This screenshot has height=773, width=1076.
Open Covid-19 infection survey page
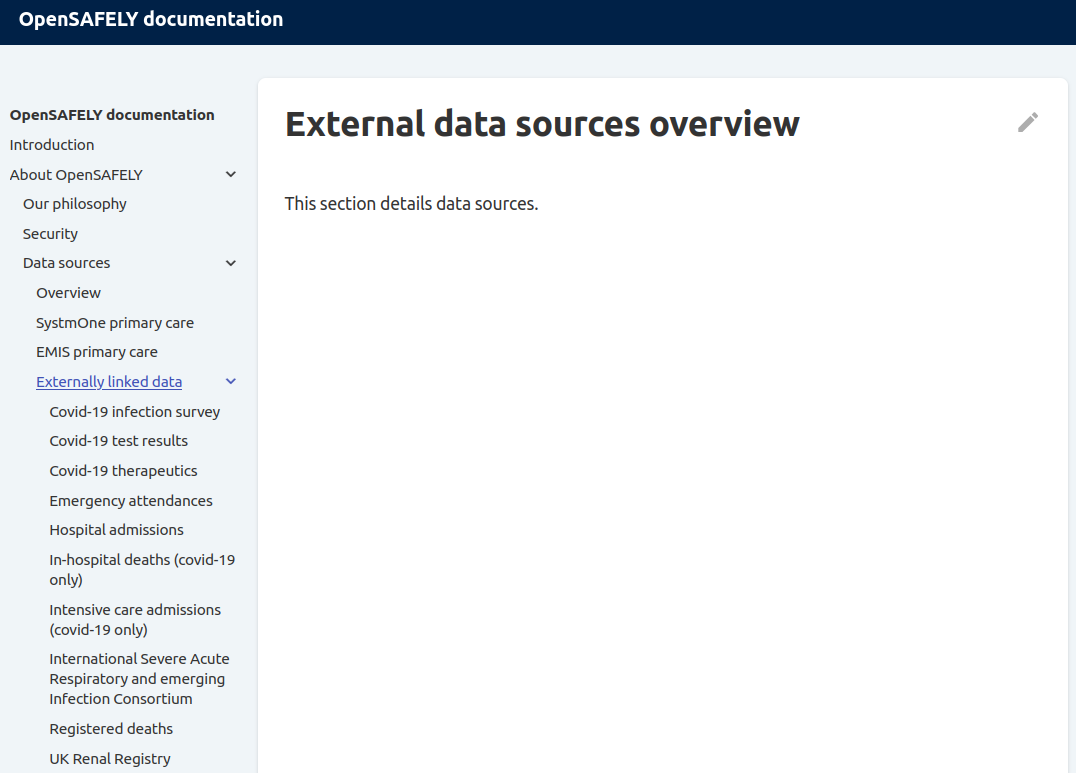click(x=134, y=412)
